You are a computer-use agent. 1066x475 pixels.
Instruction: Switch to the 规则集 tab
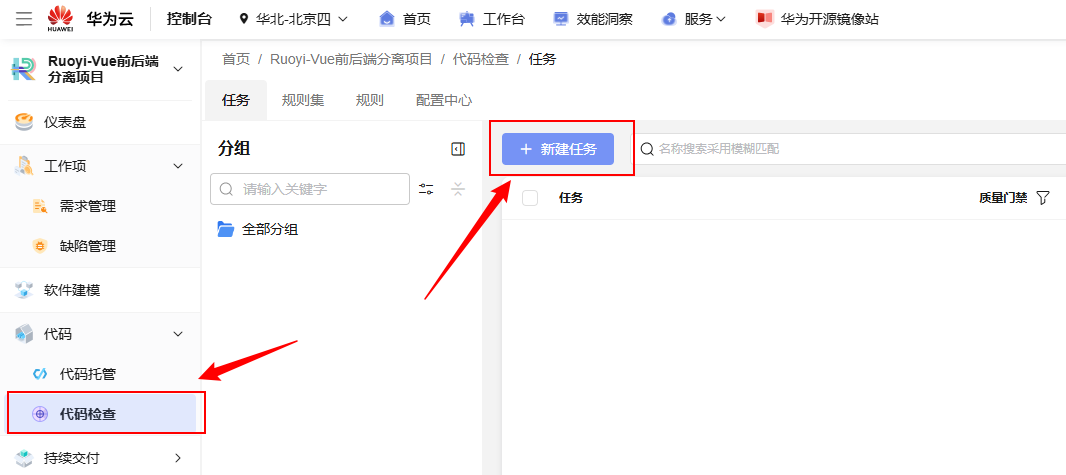[303, 101]
